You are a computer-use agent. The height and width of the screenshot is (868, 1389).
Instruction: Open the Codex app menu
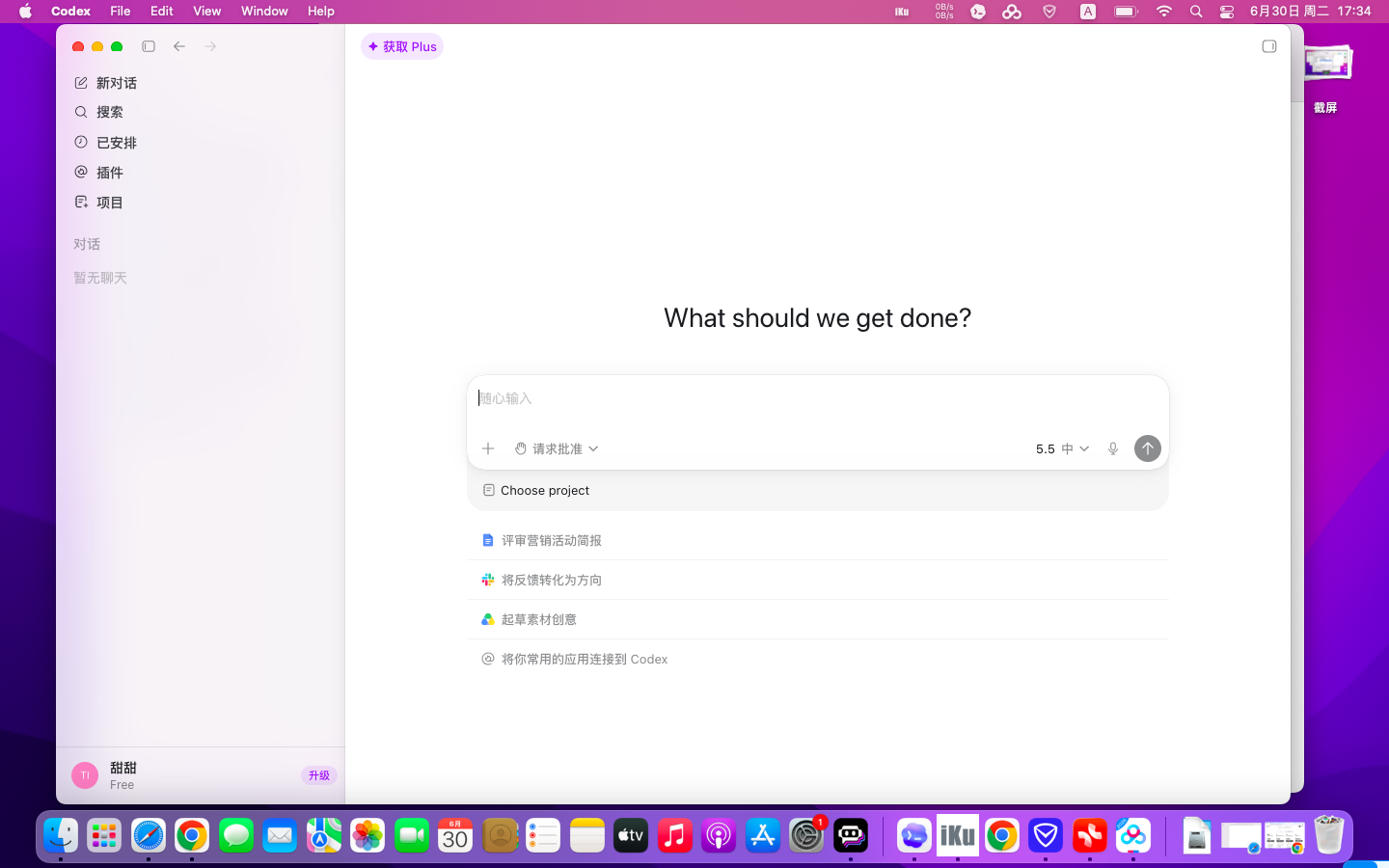70,12
